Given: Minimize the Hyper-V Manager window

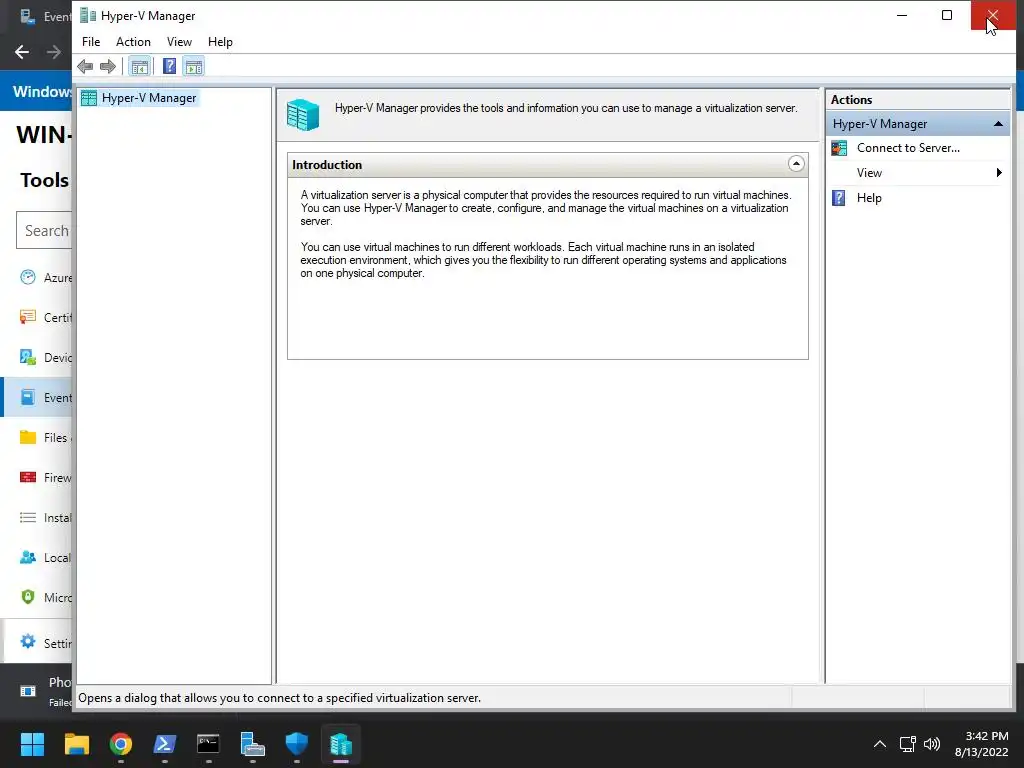Looking at the screenshot, I should click(902, 15).
